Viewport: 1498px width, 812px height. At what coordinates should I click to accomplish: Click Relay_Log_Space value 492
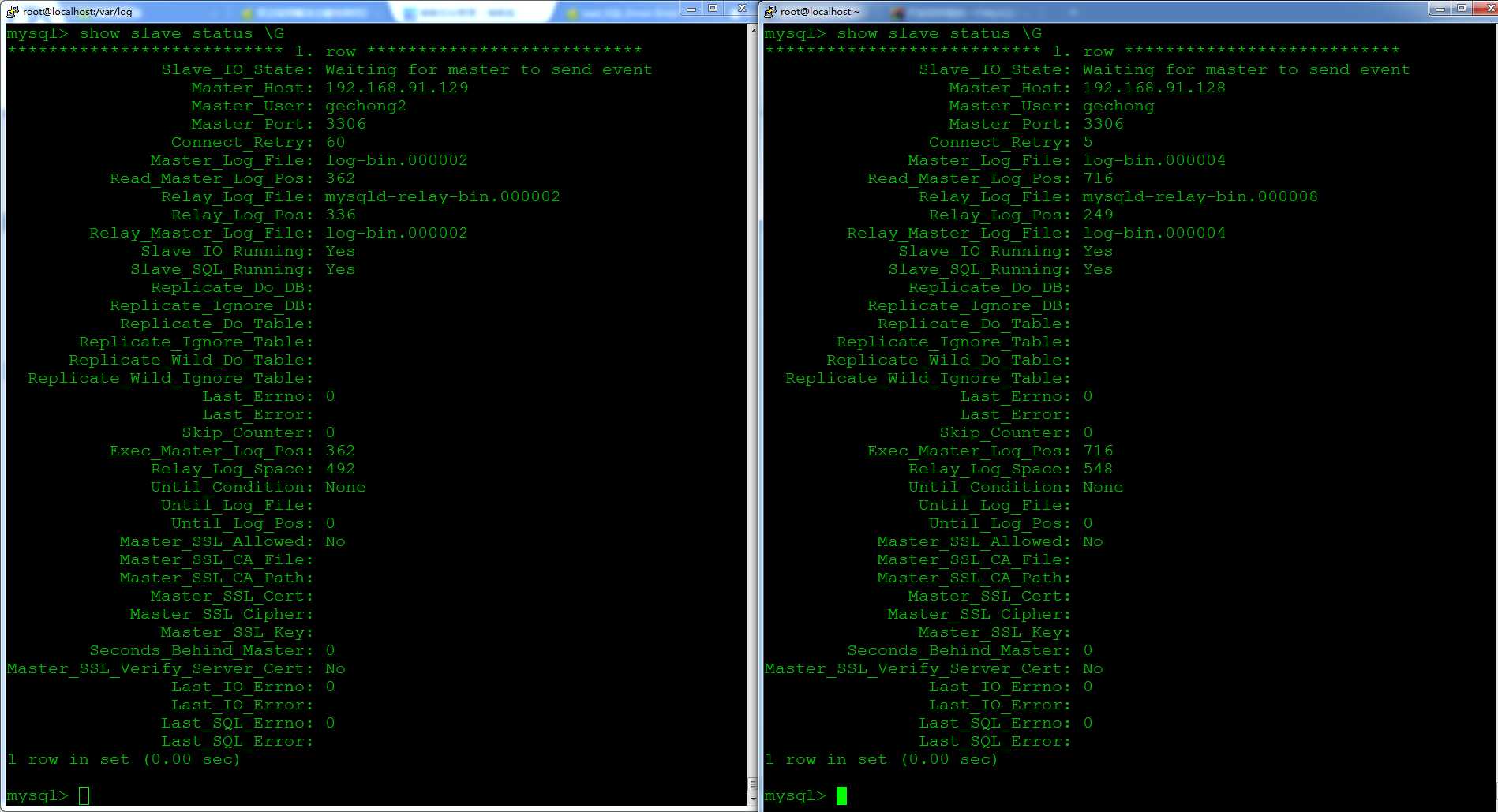340,469
